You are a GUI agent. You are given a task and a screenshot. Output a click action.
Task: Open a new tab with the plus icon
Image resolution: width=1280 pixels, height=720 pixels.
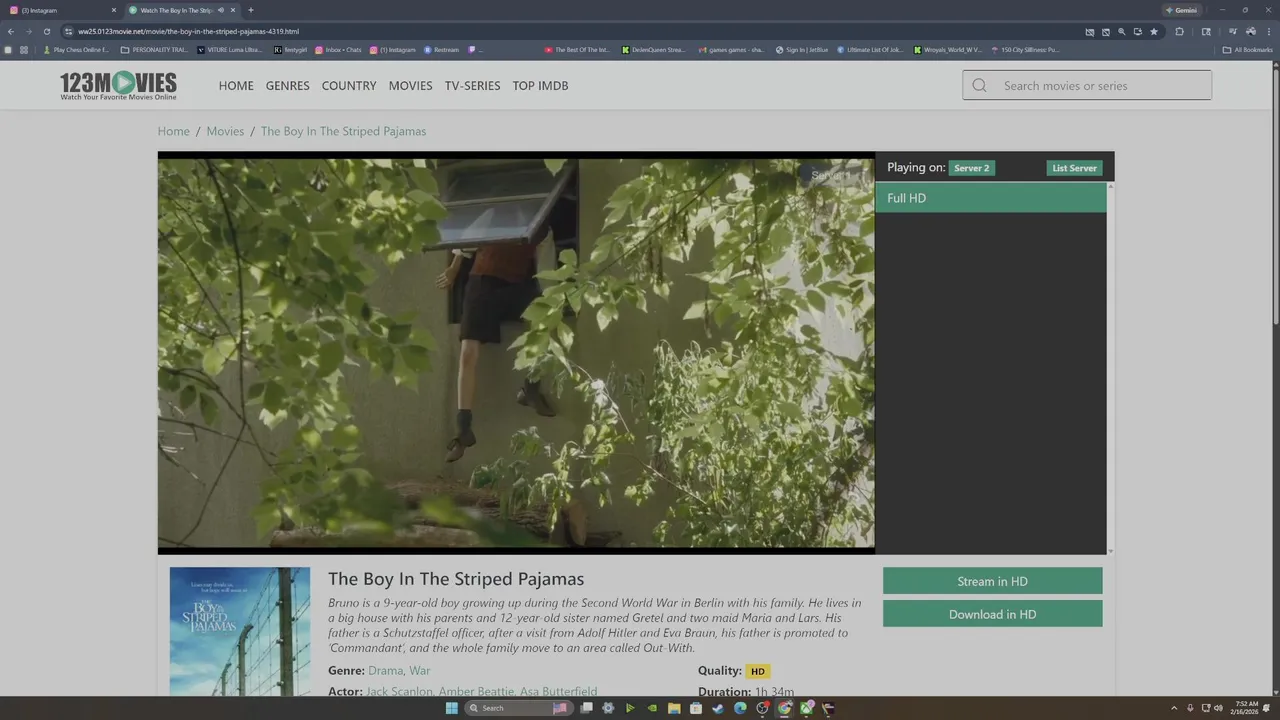[x=250, y=10]
